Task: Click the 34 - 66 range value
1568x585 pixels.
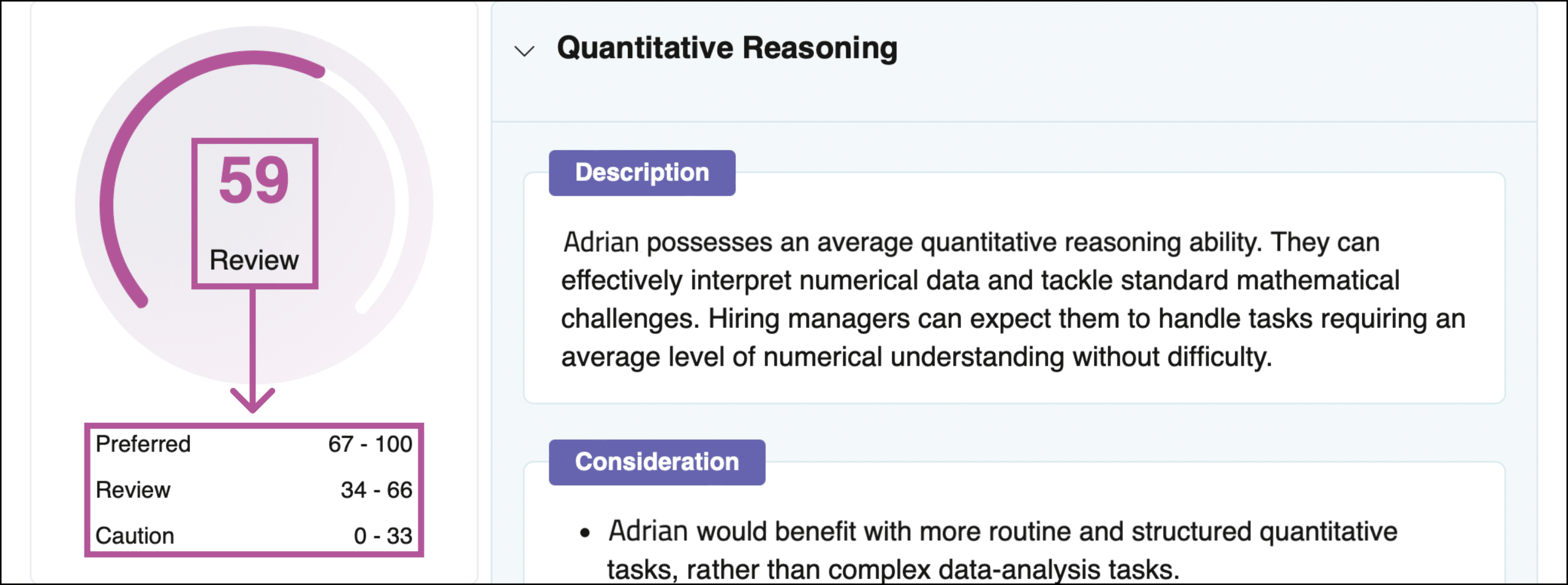Action: click(376, 489)
